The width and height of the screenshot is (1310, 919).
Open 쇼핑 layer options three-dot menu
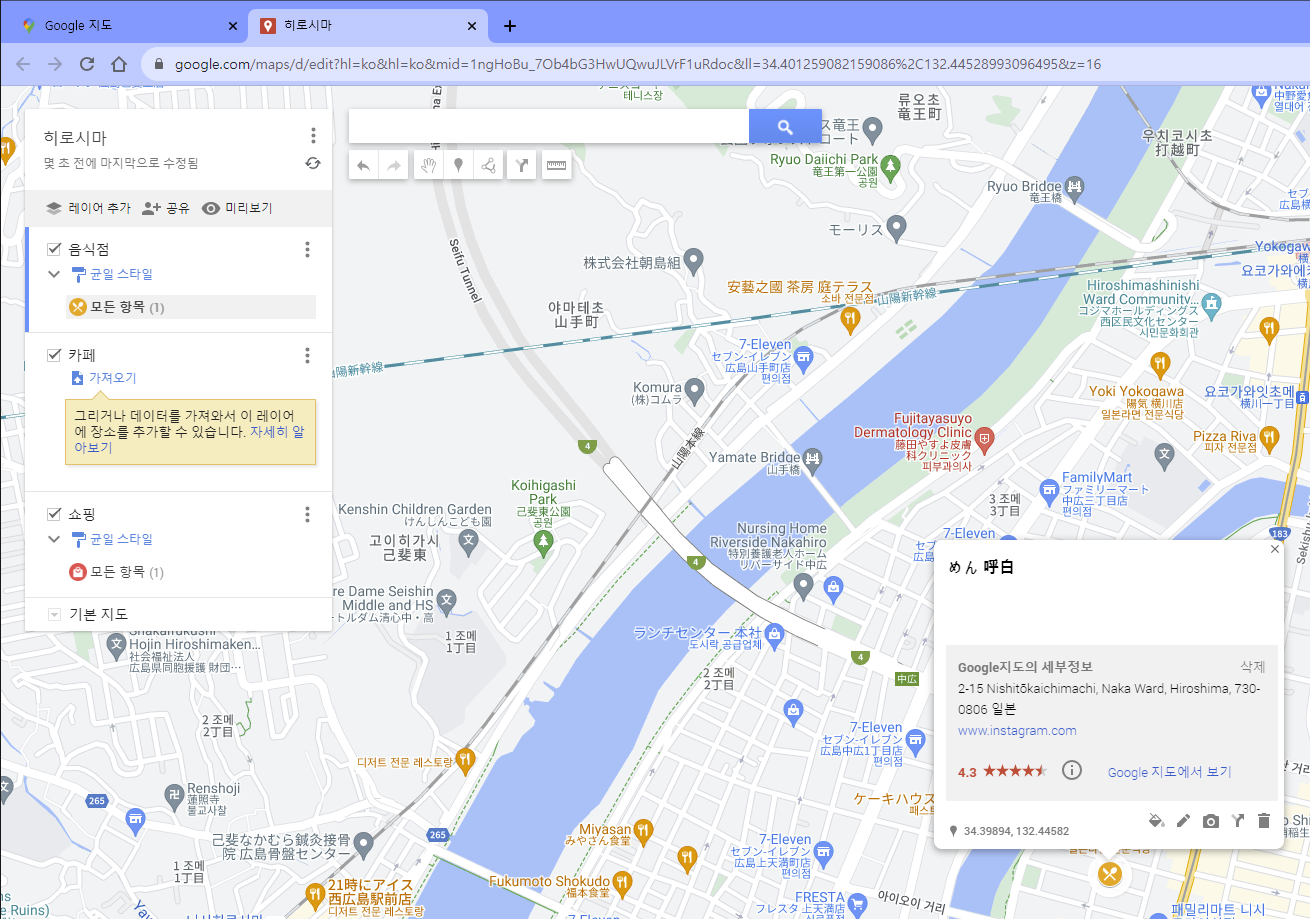307,515
